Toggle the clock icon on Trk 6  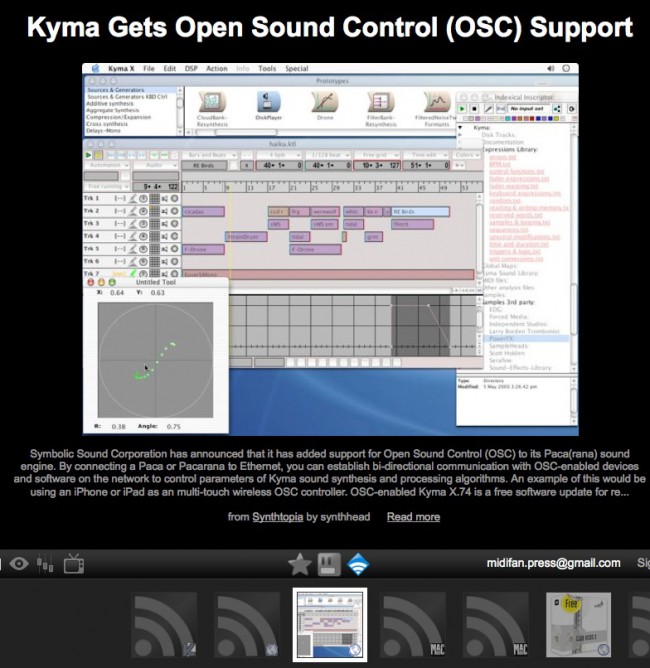pyautogui.click(x=143, y=261)
